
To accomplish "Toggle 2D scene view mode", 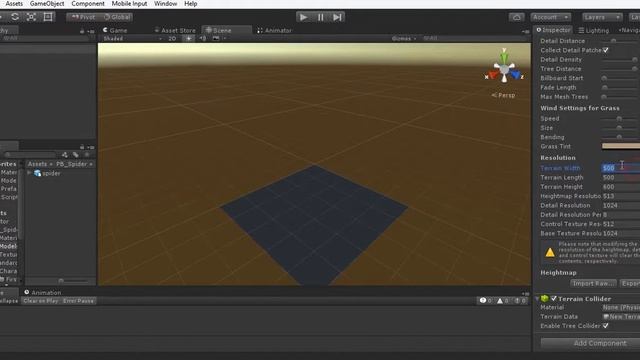I will (172, 38).
